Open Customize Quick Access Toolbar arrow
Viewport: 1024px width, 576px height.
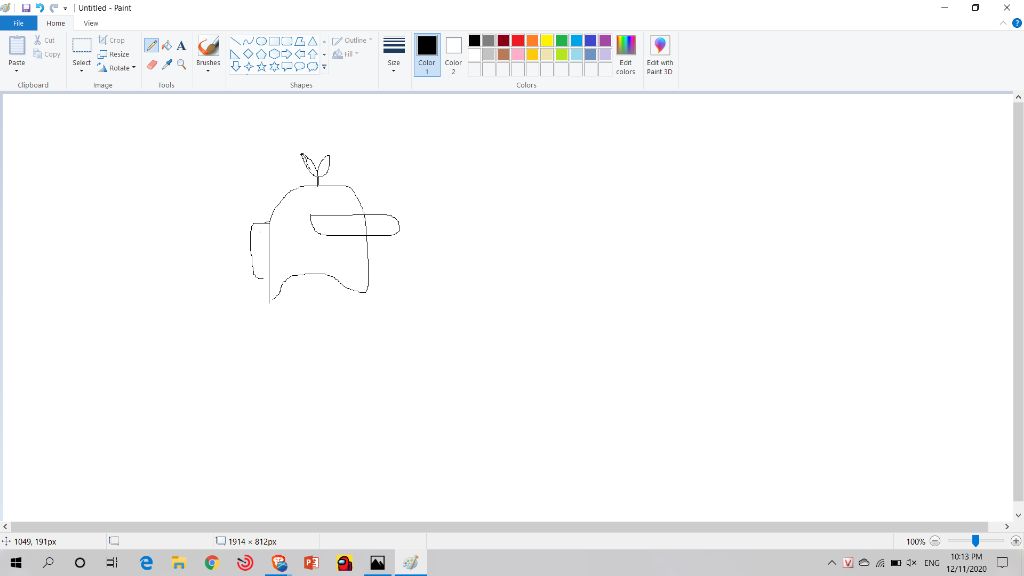click(65, 8)
